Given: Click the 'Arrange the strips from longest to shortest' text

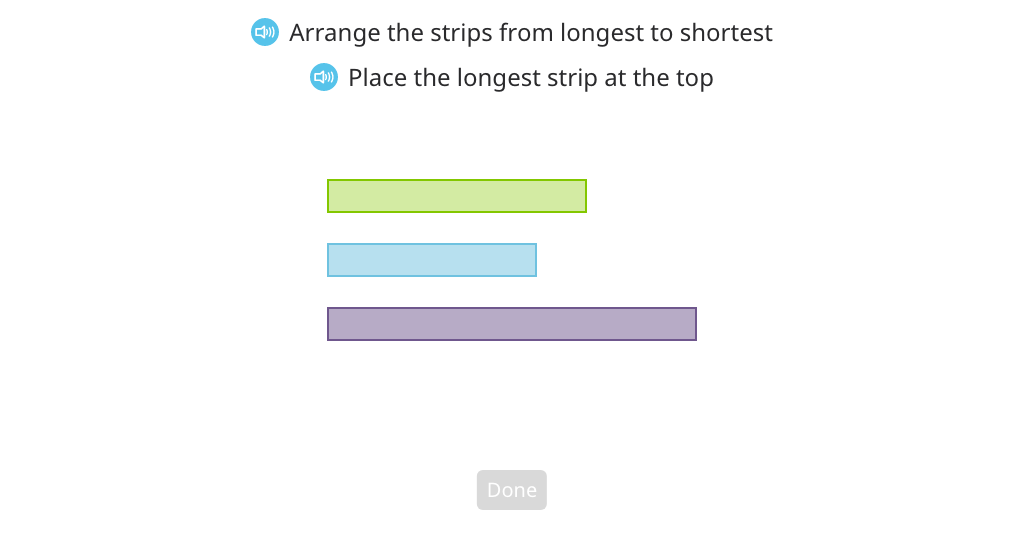Looking at the screenshot, I should [531, 33].
